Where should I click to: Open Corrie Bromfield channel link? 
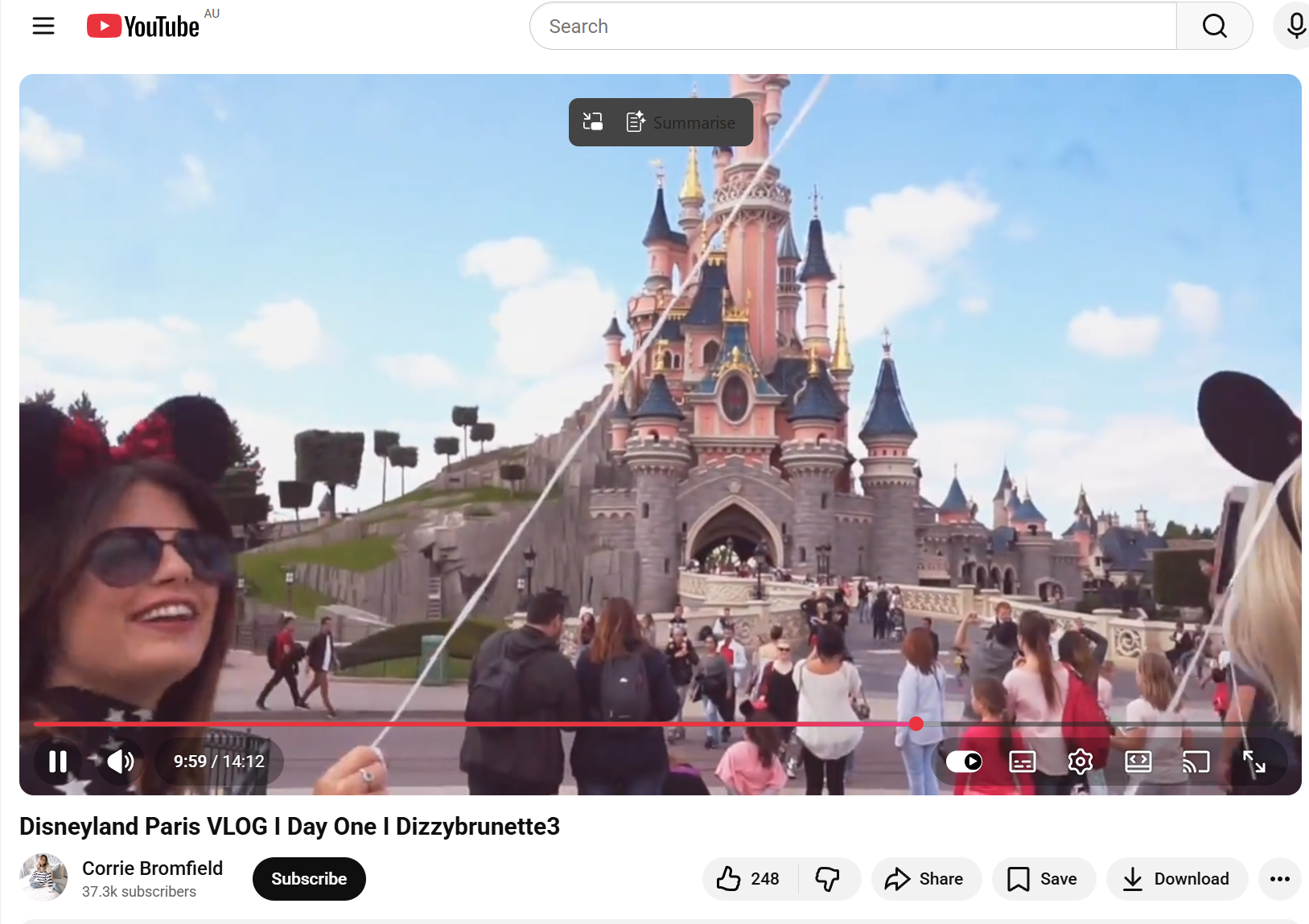(x=152, y=869)
